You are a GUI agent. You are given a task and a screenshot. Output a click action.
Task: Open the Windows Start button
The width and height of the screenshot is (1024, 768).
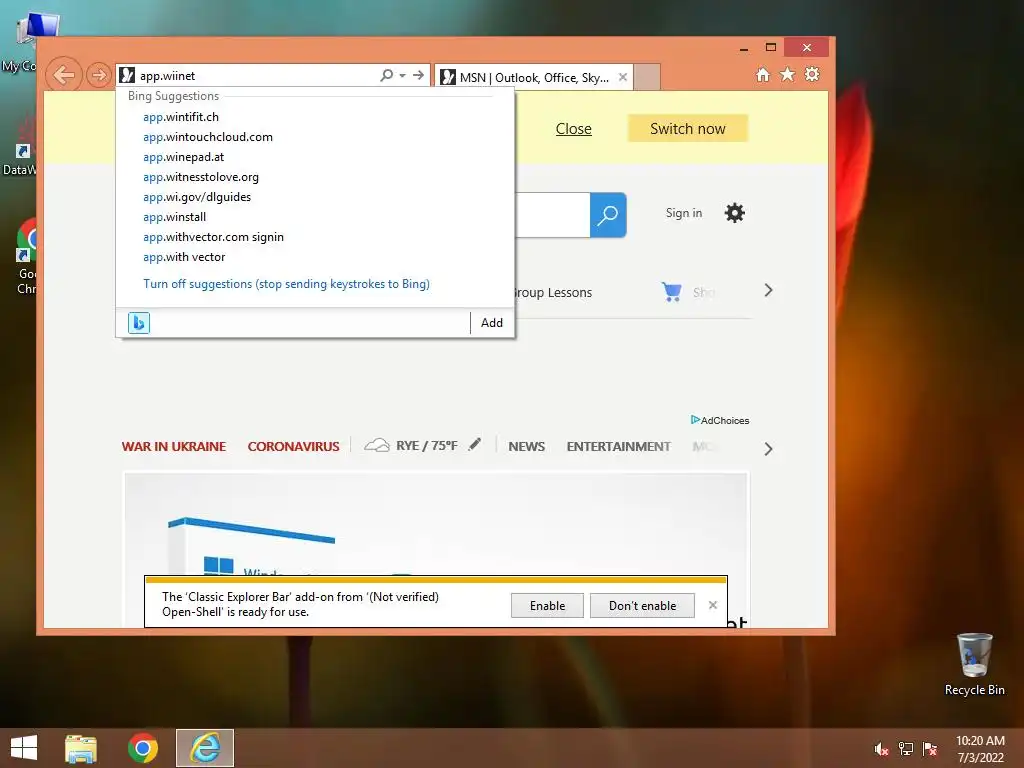click(x=24, y=748)
